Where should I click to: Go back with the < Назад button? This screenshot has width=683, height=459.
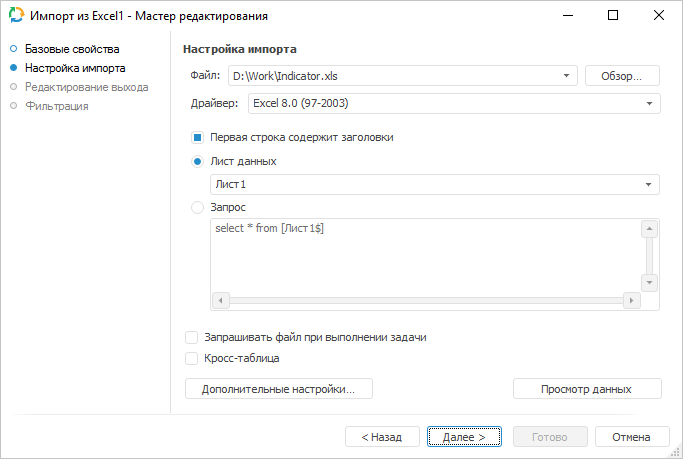[382, 437]
